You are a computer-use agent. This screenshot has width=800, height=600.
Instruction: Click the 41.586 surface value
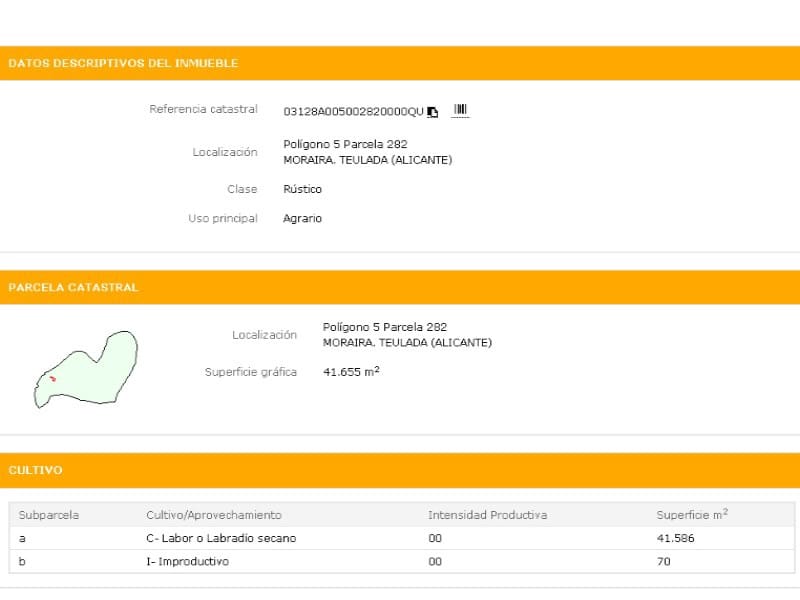[675, 538]
